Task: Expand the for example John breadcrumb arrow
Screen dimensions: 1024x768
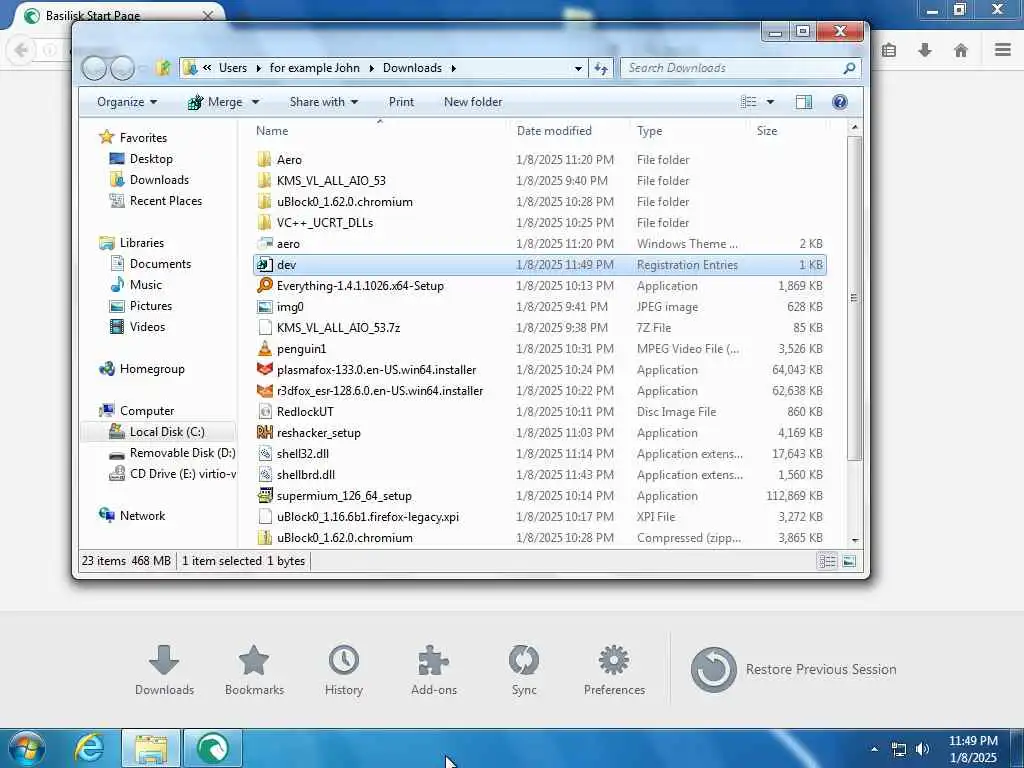Action: [x=372, y=68]
